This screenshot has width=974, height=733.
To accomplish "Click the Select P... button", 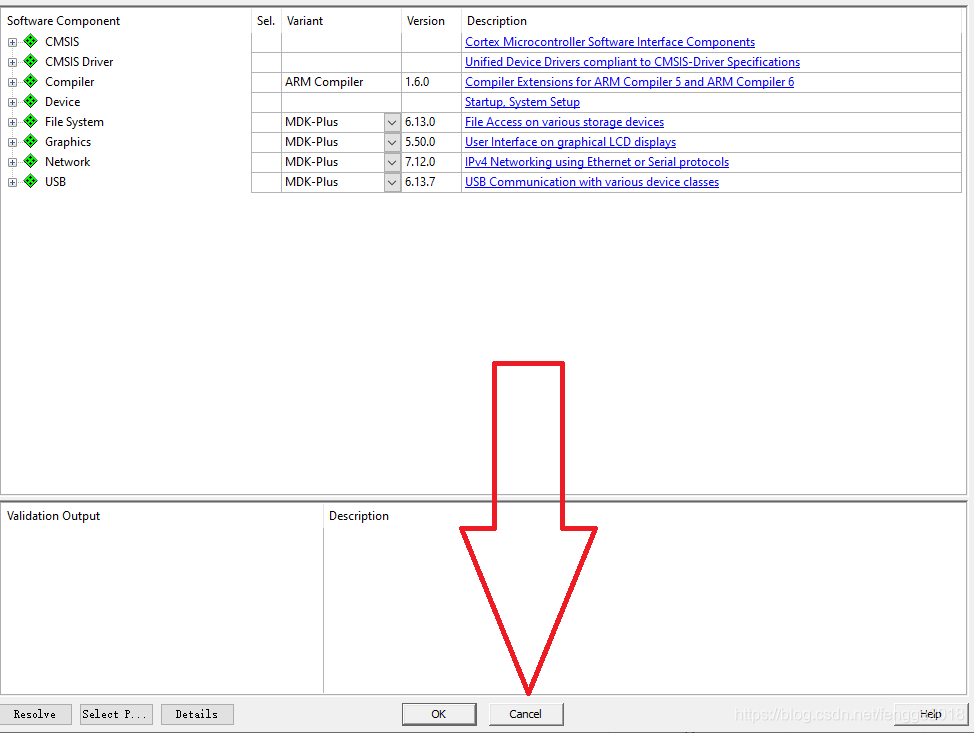I will point(116,714).
